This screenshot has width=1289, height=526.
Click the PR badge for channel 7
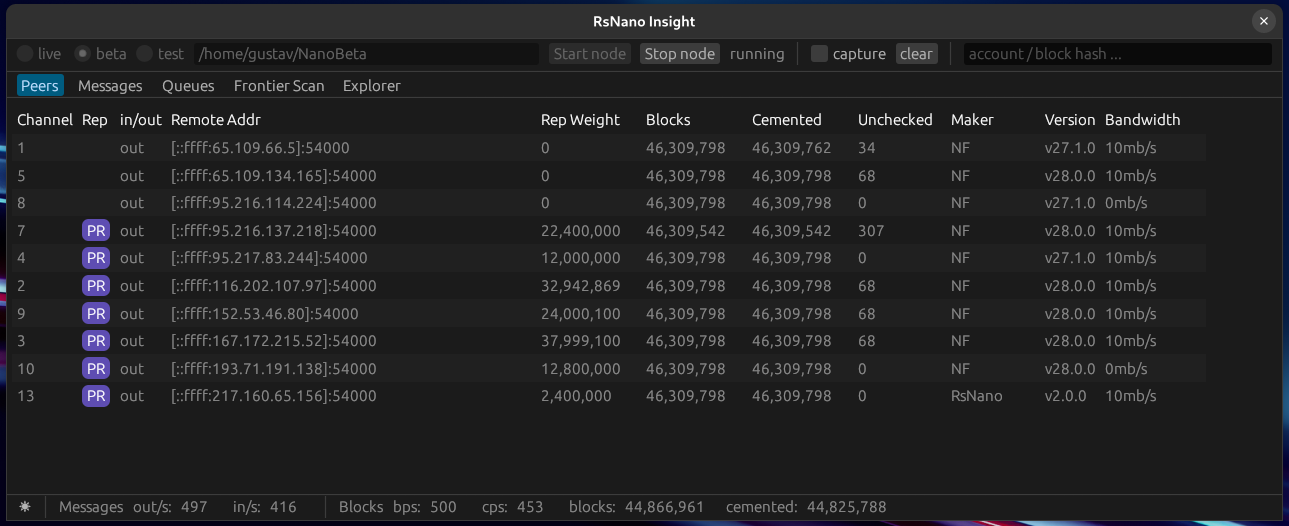click(x=96, y=231)
